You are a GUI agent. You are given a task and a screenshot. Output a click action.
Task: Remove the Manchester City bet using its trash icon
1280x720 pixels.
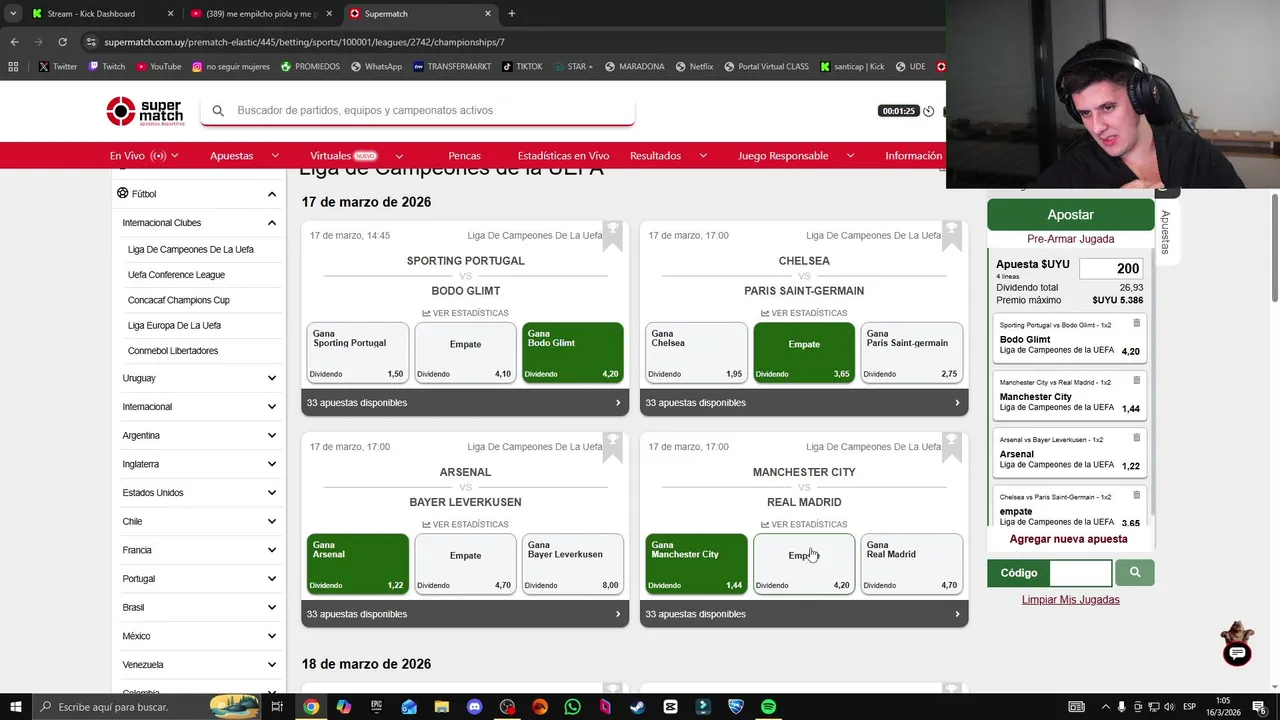point(1136,380)
